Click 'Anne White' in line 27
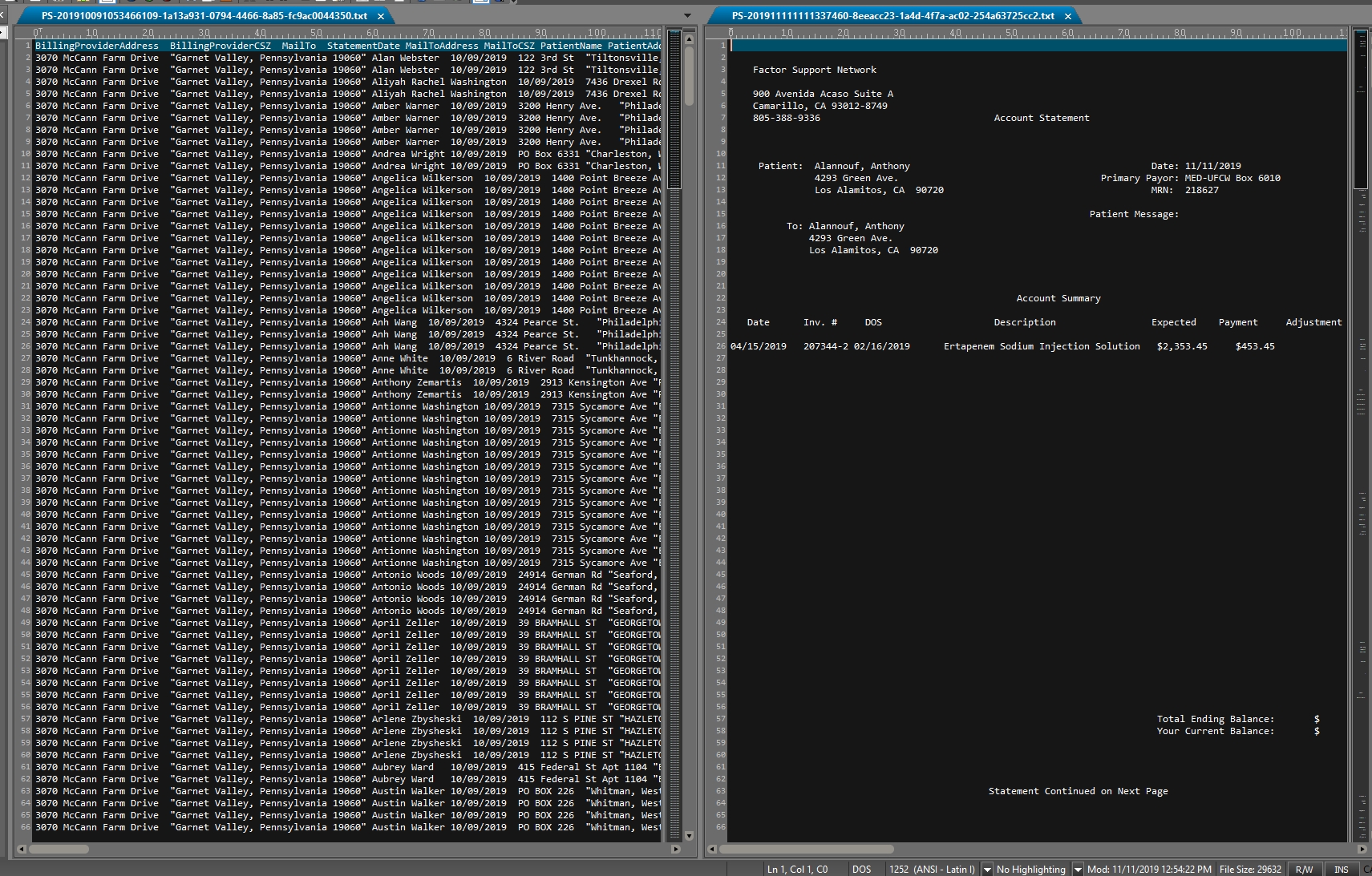 [400, 358]
